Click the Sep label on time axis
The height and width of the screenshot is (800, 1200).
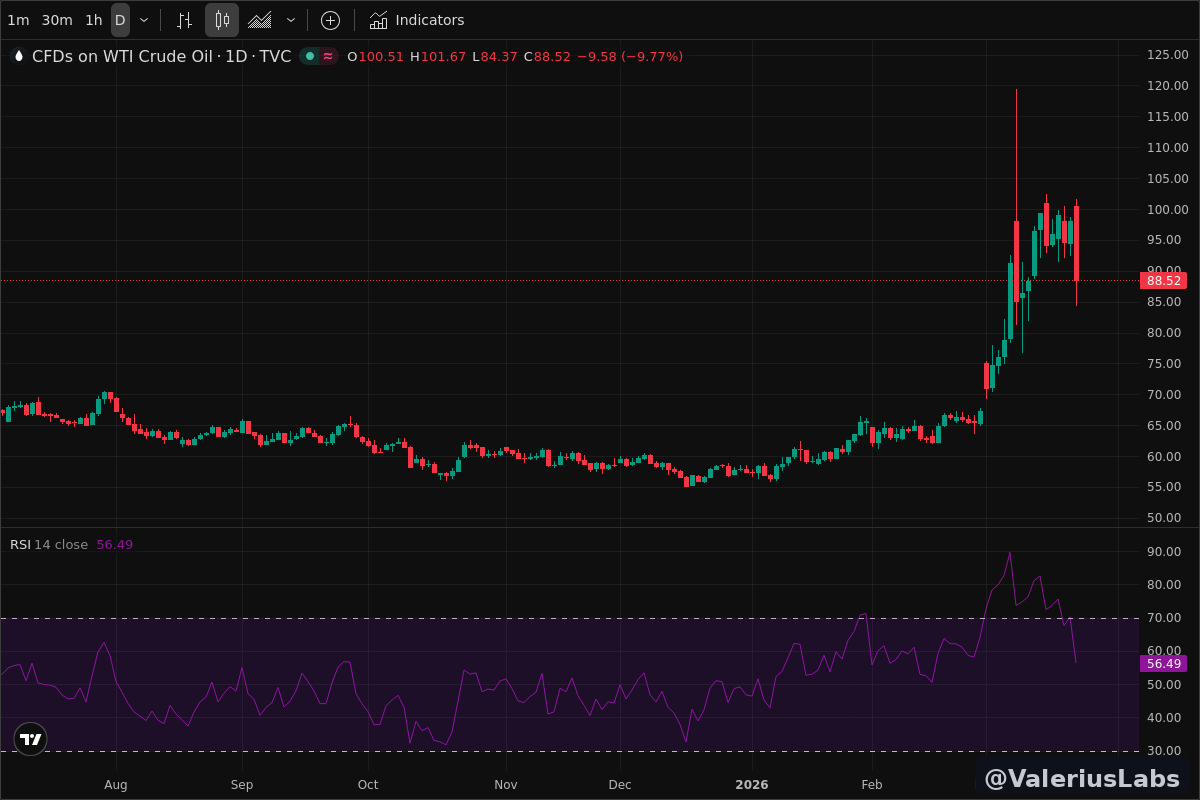pos(242,785)
